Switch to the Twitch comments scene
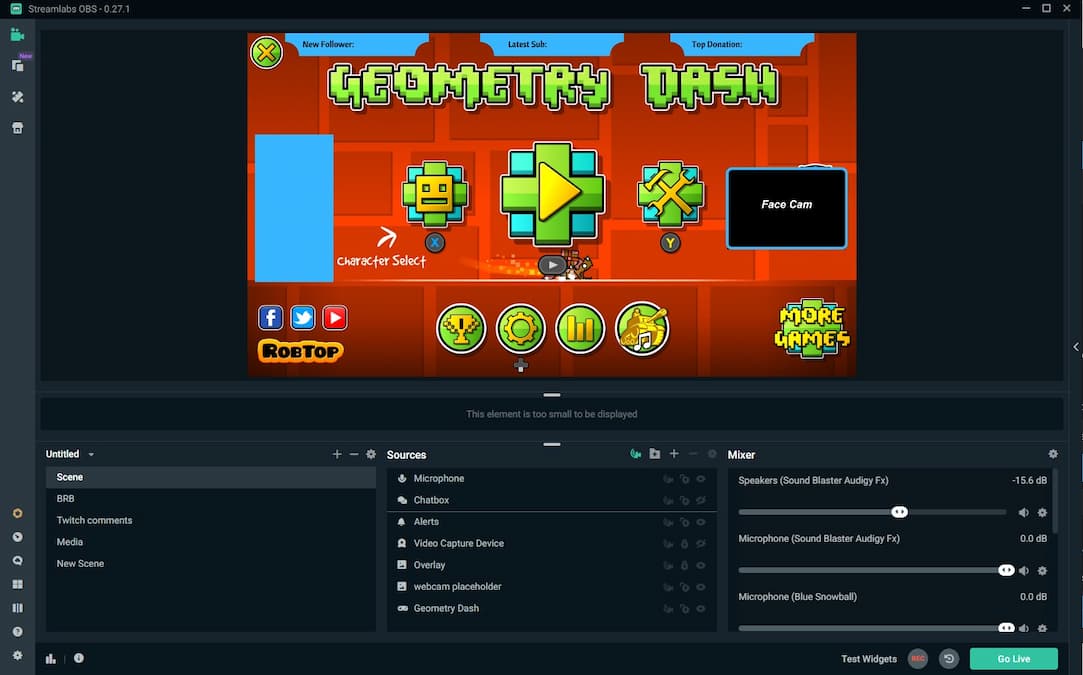 [x=211, y=520]
